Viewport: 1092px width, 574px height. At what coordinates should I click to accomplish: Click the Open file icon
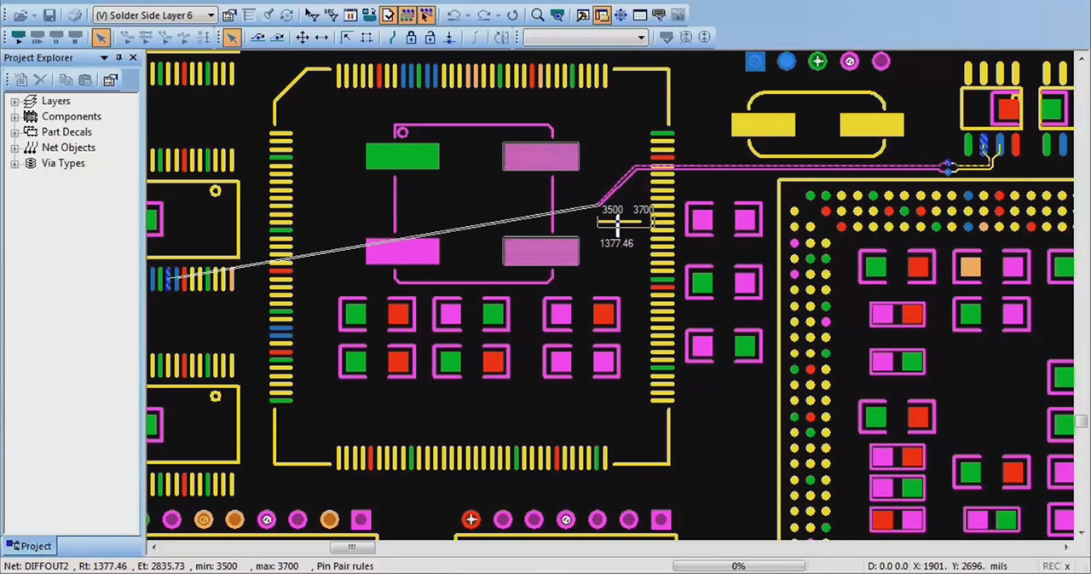pyautogui.click(x=19, y=15)
